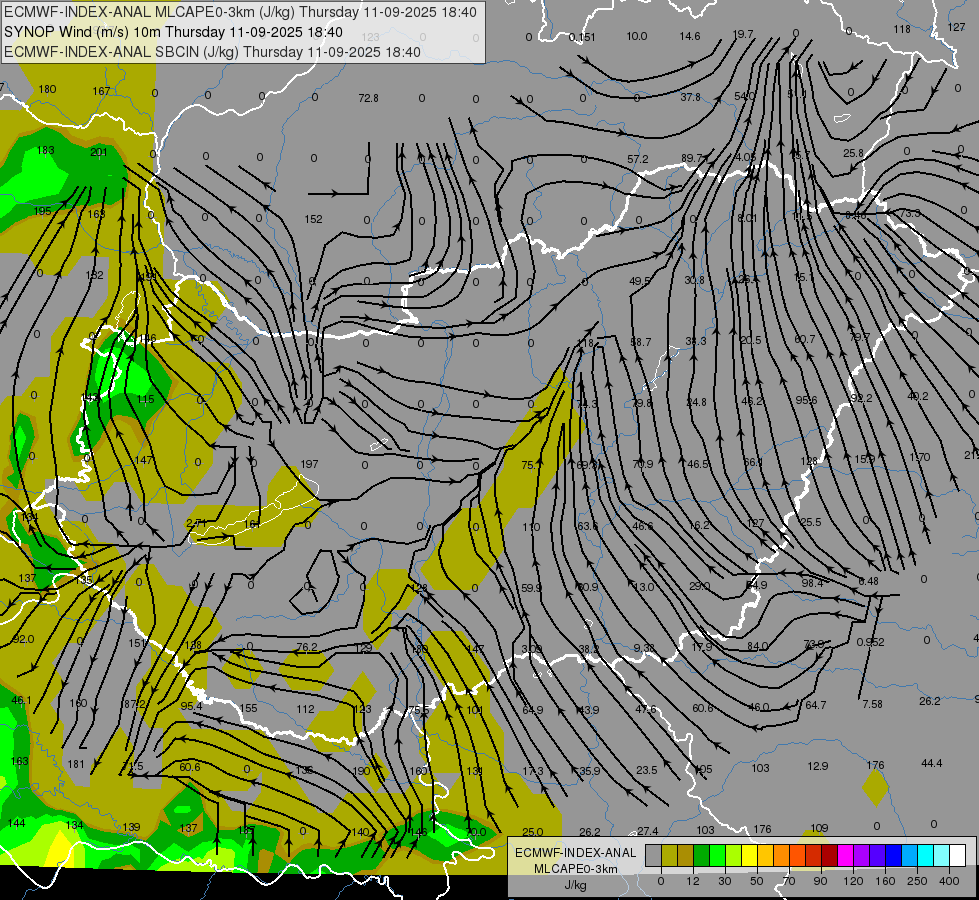This screenshot has width=979, height=900.
Task: Click legend tick label 12
Action: point(692,881)
